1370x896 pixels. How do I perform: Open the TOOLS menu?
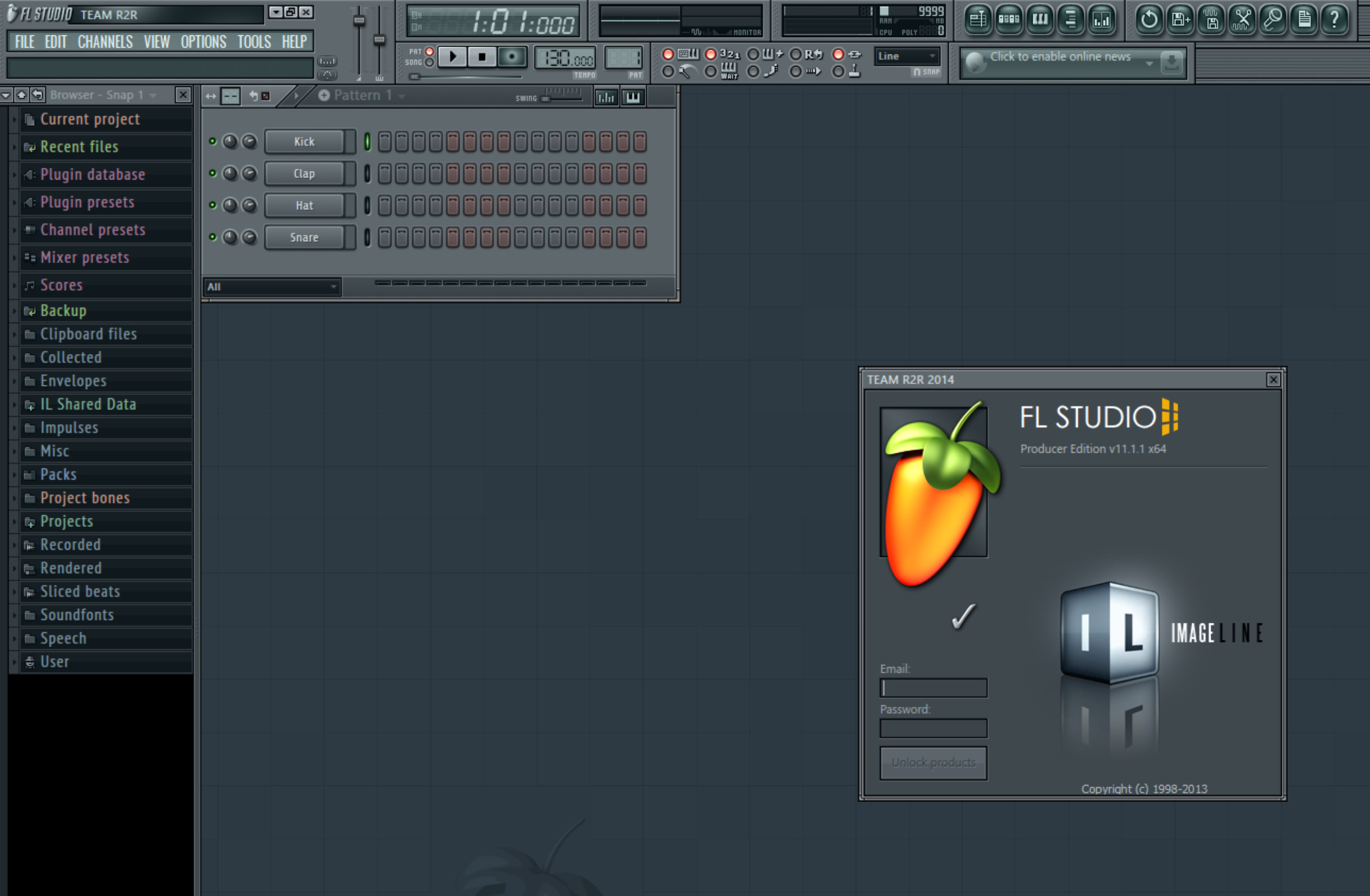tap(255, 42)
